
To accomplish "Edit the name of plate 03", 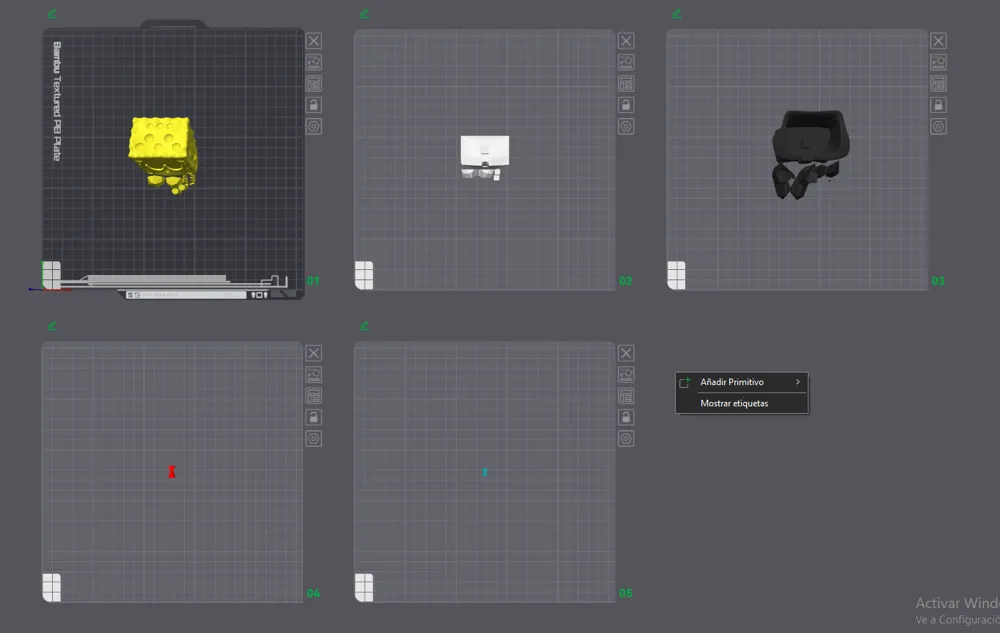I will [677, 13].
